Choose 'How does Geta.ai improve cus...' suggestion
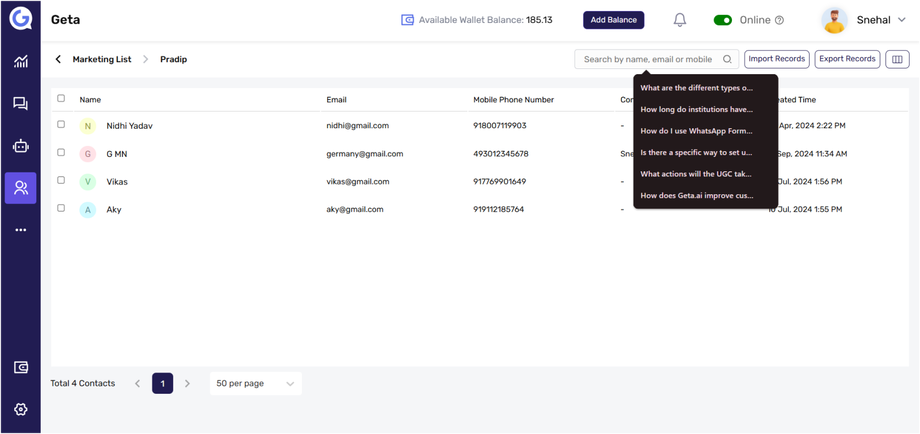 pos(696,195)
